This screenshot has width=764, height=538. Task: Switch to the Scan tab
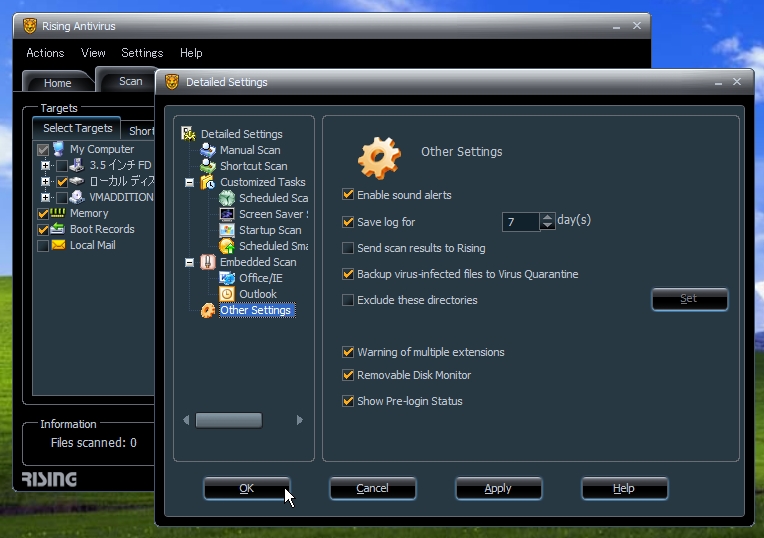128,81
